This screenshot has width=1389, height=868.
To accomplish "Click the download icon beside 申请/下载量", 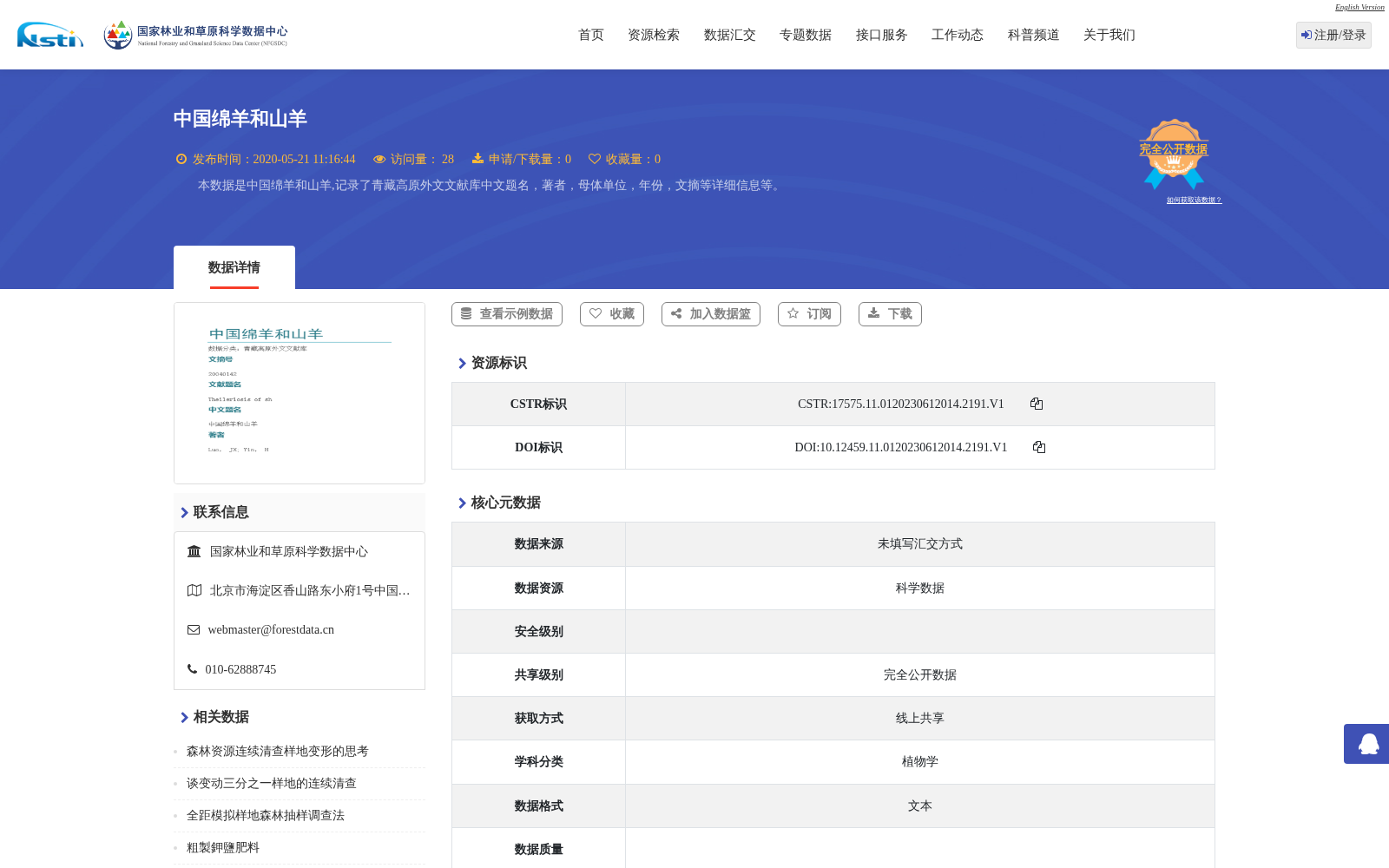I will coord(477,159).
